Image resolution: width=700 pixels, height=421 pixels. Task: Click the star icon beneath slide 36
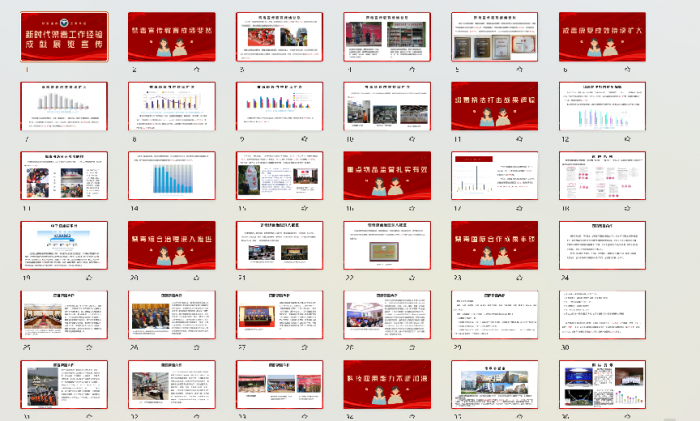pyautogui.click(x=626, y=414)
